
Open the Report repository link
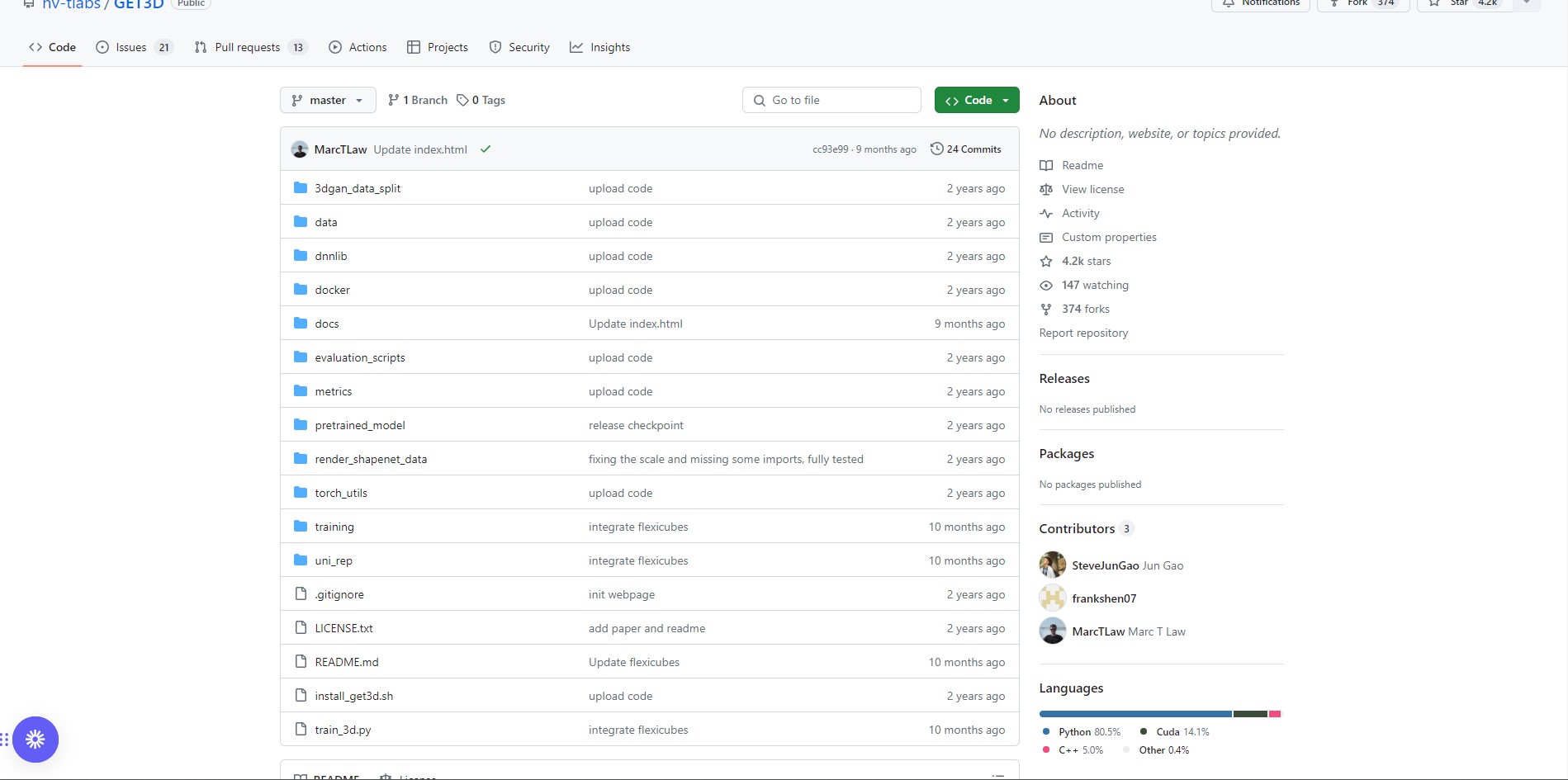pos(1083,333)
